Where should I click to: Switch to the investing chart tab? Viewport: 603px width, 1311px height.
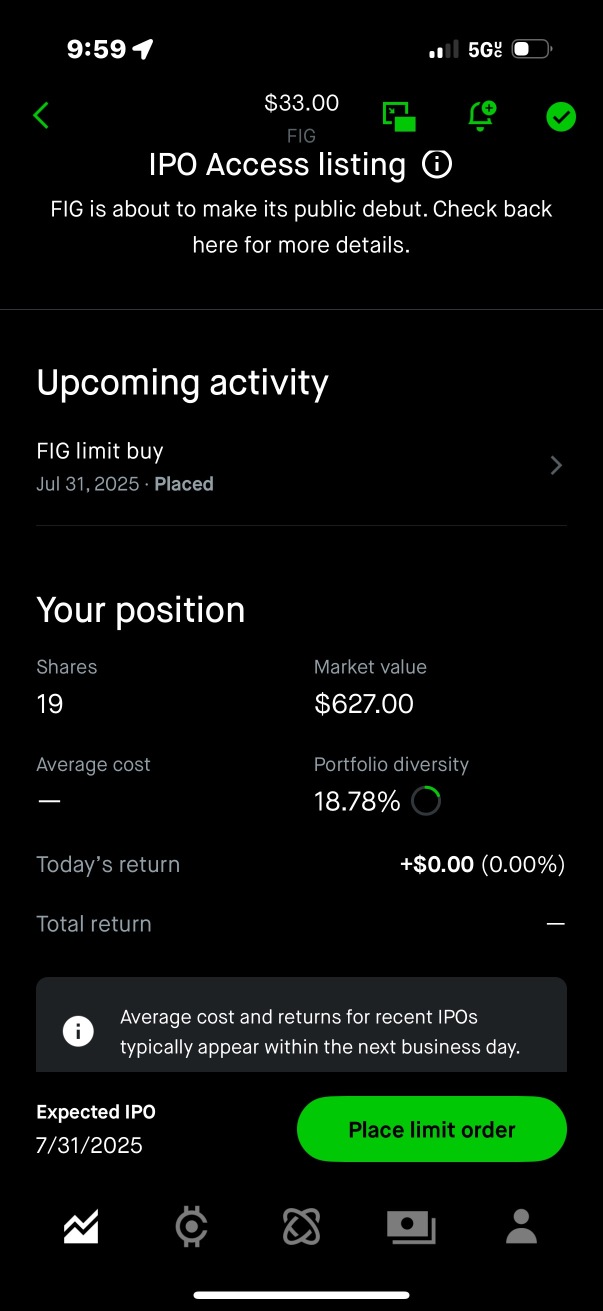(x=81, y=1226)
